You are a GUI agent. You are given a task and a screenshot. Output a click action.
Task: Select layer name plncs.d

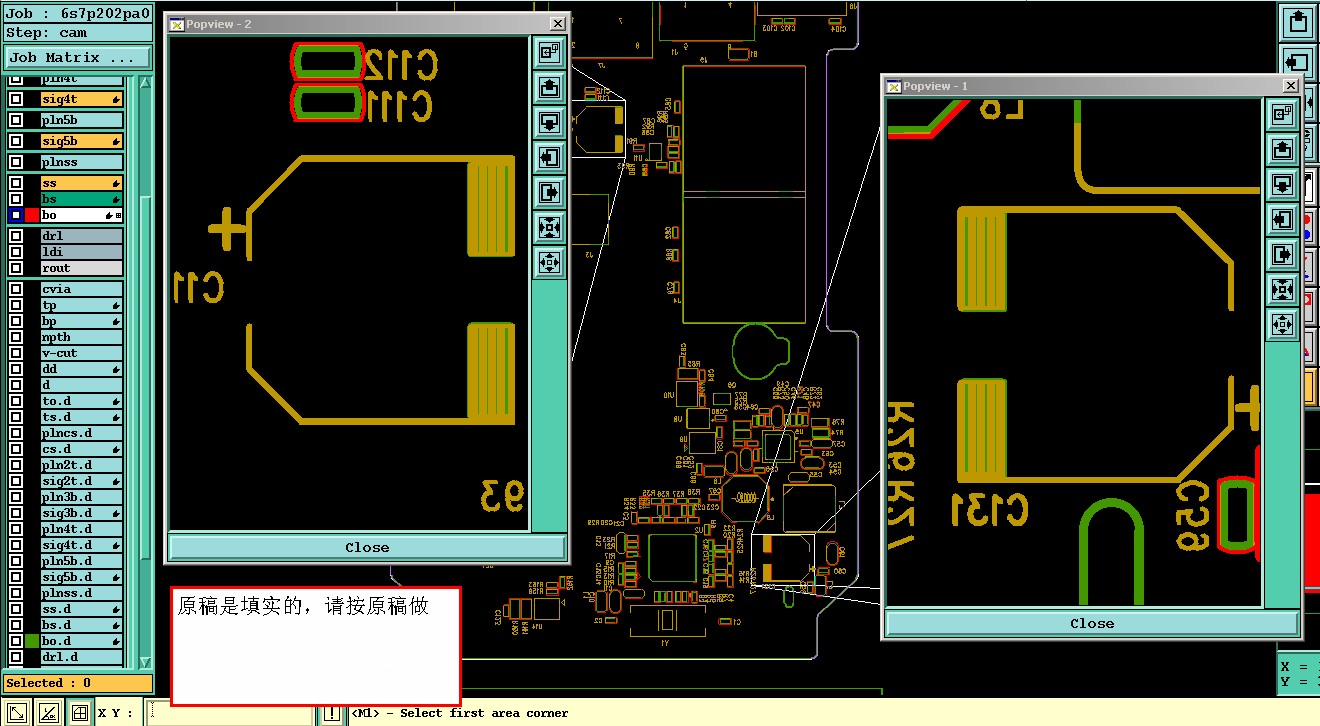point(82,433)
